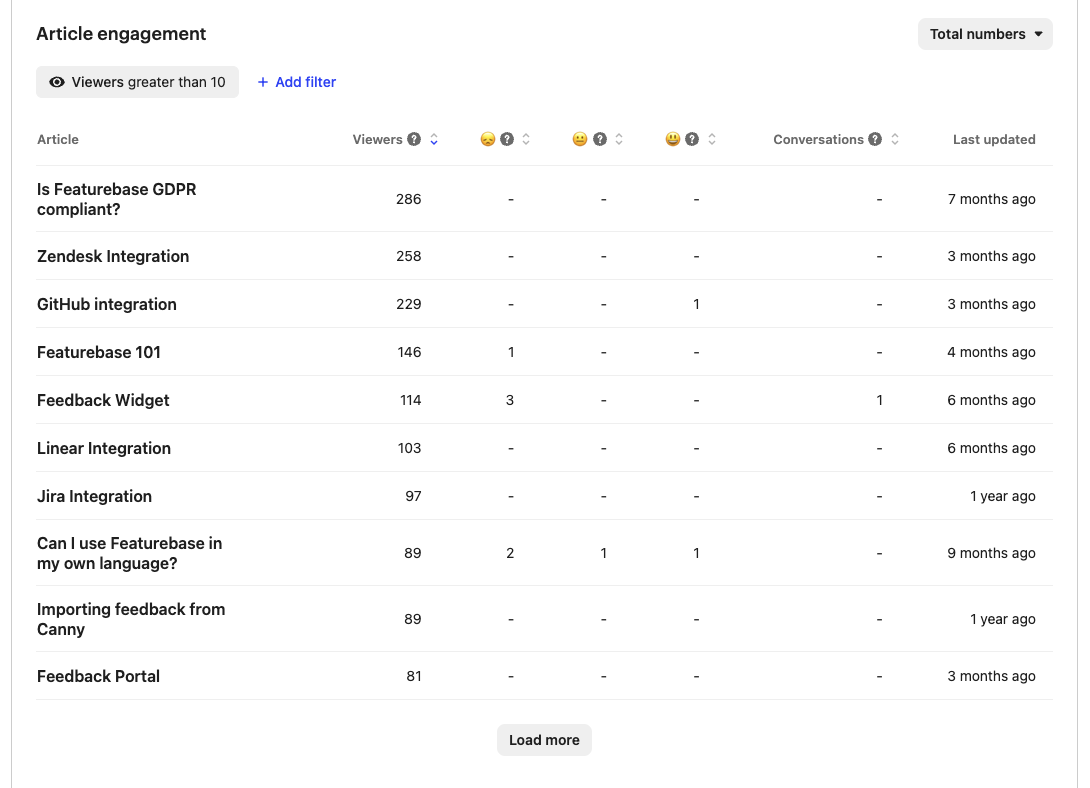
Task: Sort by Viewers using the sort arrows
Action: coord(434,140)
